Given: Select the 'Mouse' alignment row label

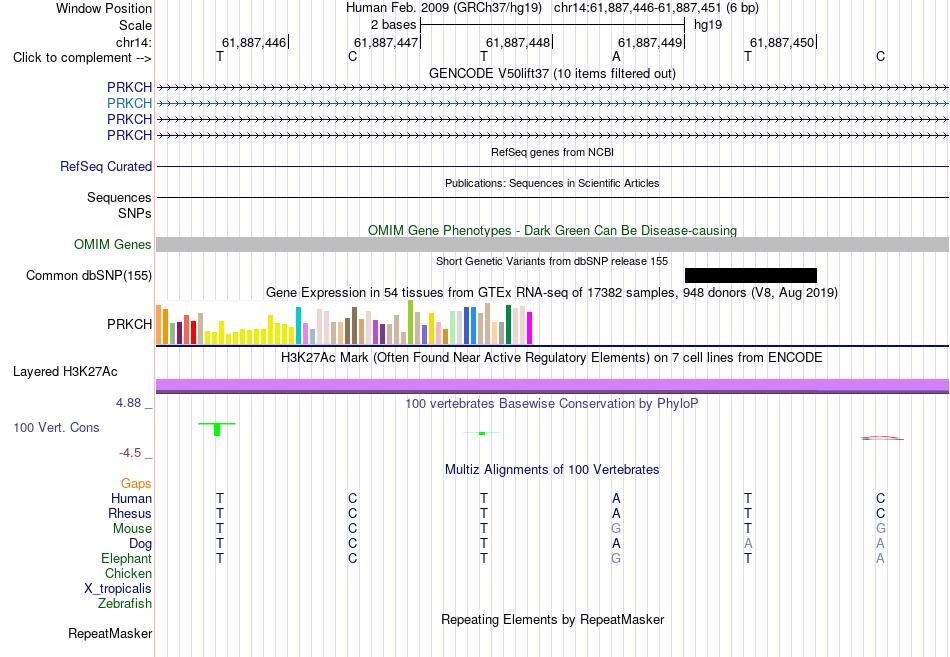Looking at the screenshot, I should point(132,529).
